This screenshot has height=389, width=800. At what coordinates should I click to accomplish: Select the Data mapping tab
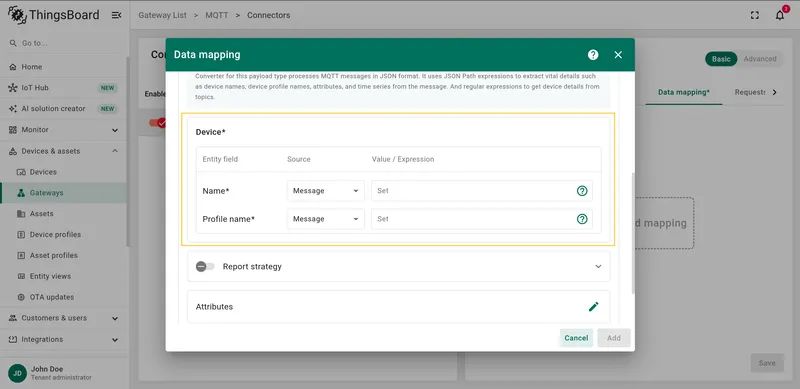(684, 92)
